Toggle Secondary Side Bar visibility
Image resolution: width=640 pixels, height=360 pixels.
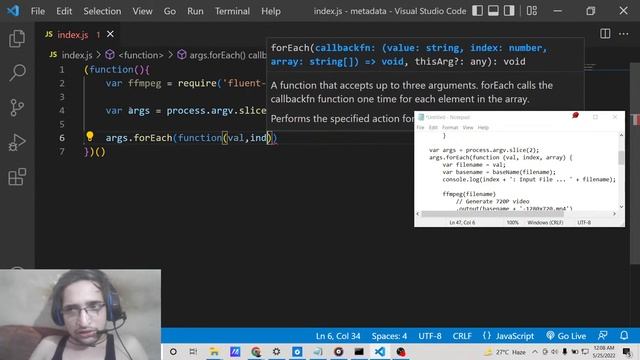point(509,11)
